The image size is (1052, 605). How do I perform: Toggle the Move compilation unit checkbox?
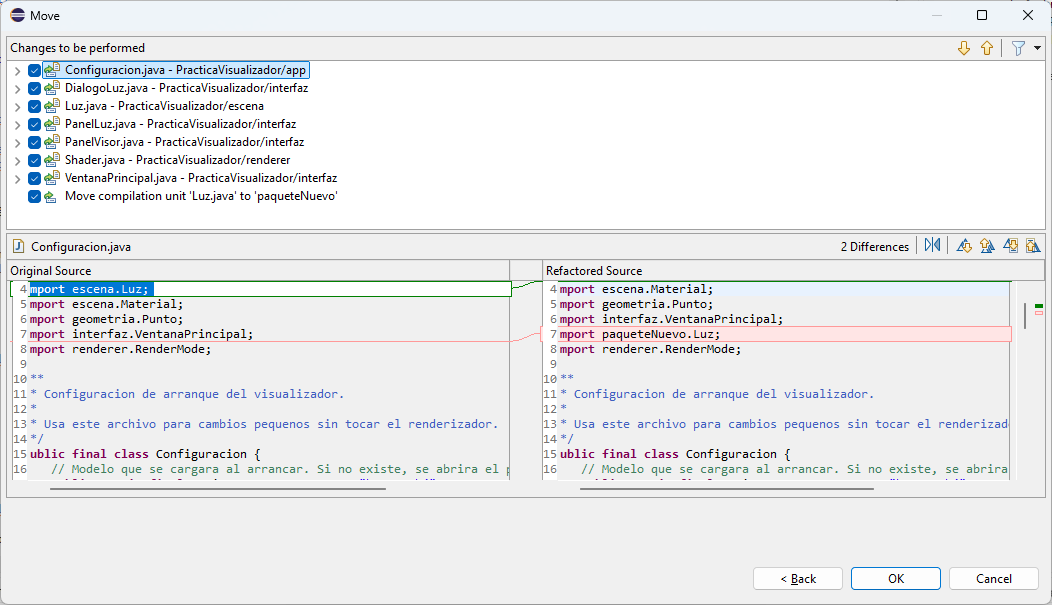click(34, 197)
